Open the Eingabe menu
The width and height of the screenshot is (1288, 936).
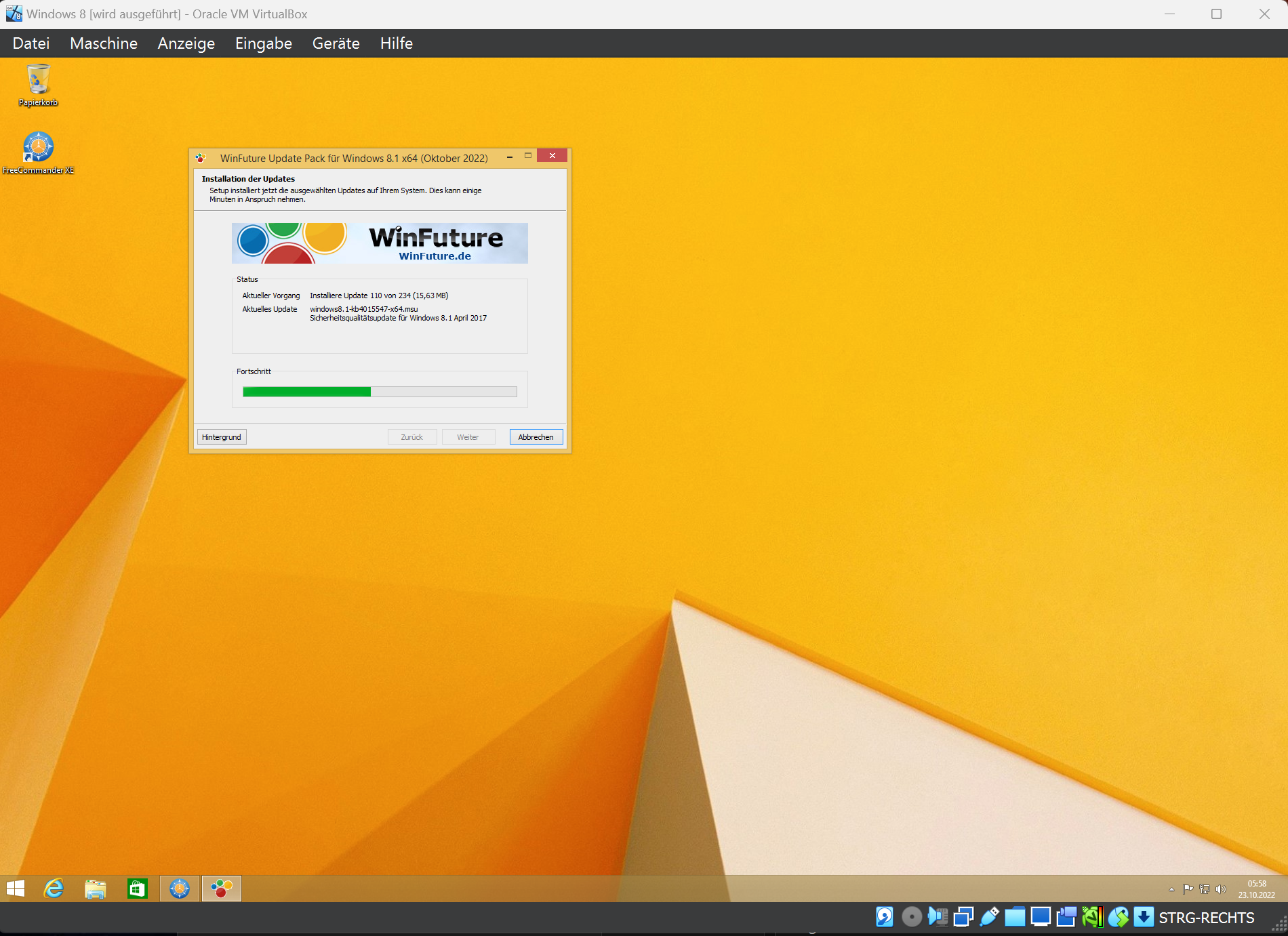point(264,43)
